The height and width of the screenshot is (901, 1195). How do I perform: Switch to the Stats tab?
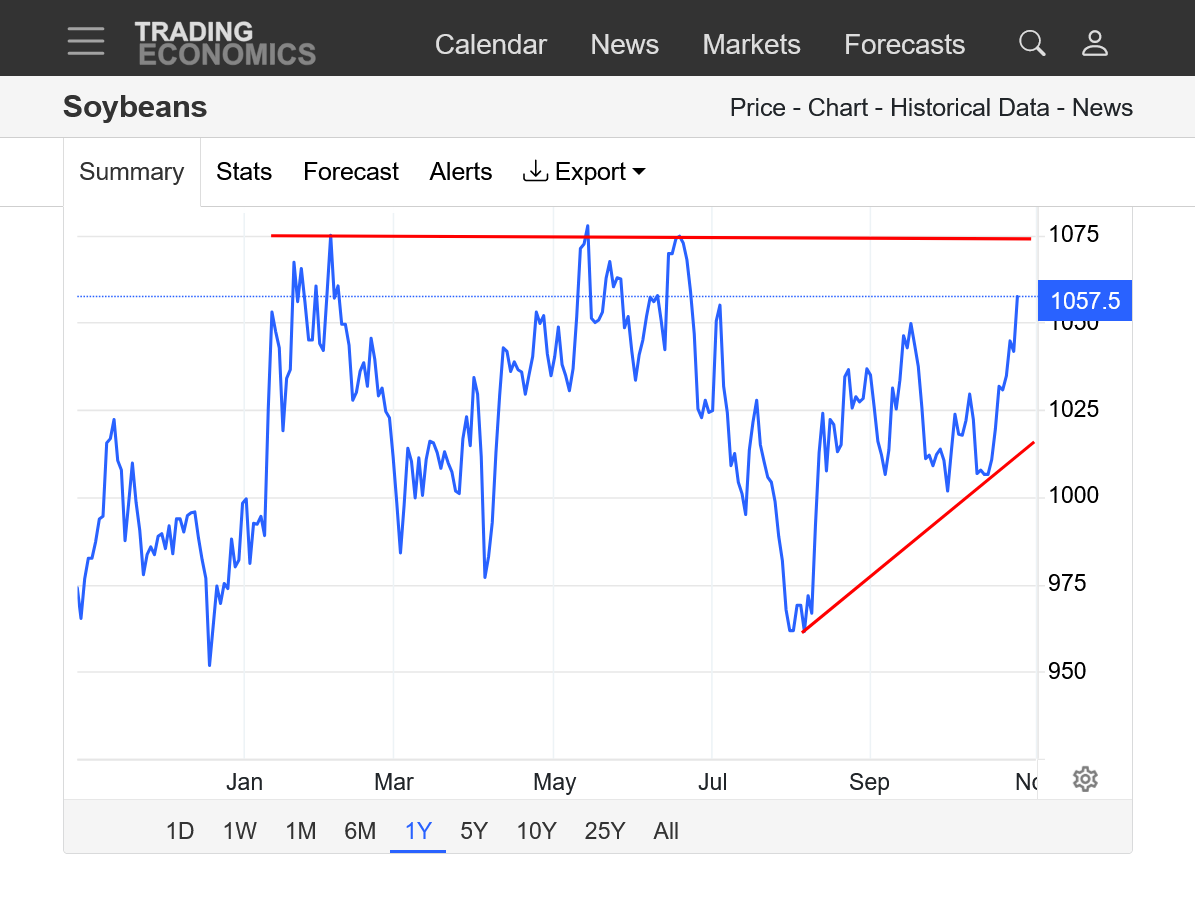(x=244, y=172)
